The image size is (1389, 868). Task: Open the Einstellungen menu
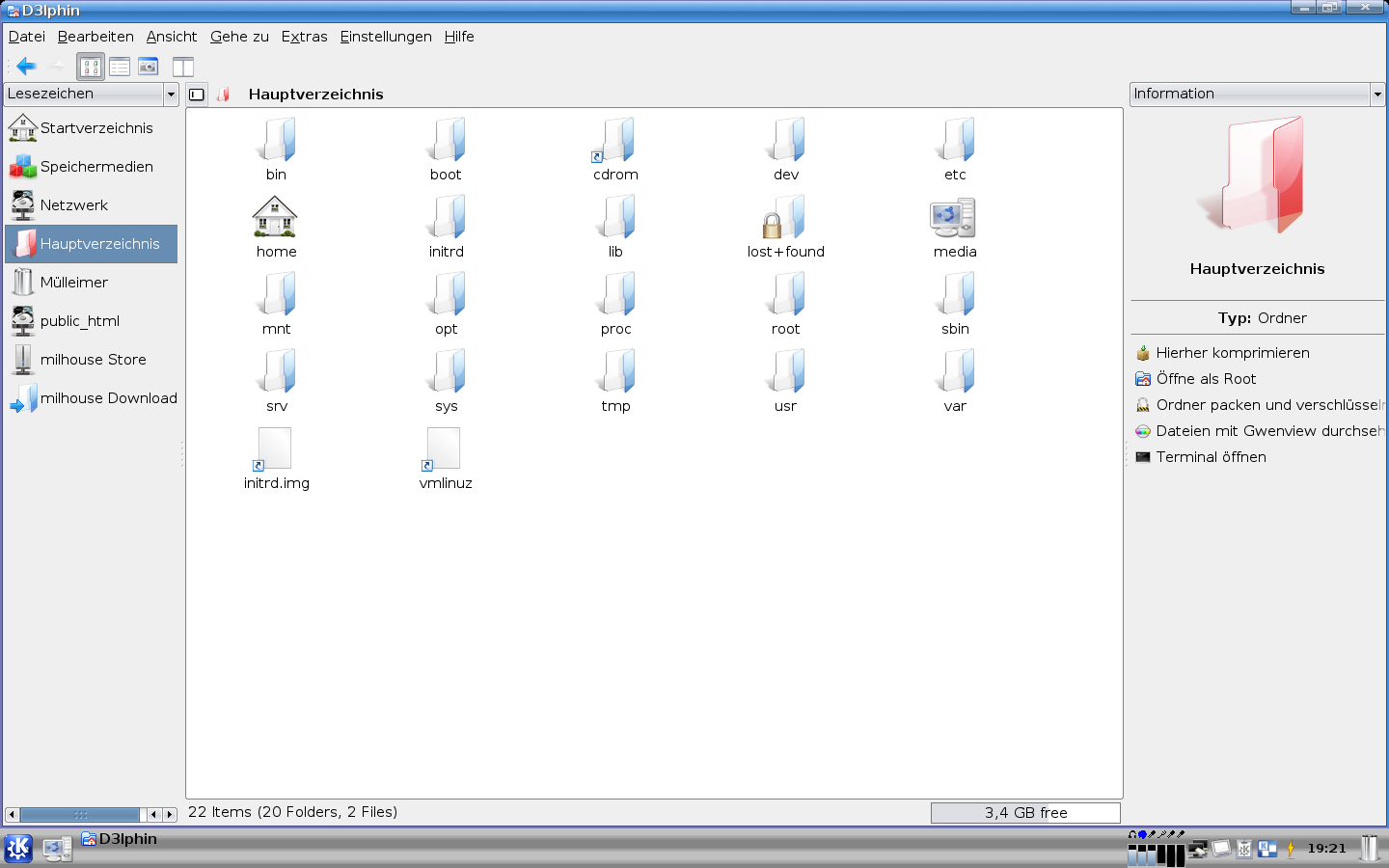point(386,37)
